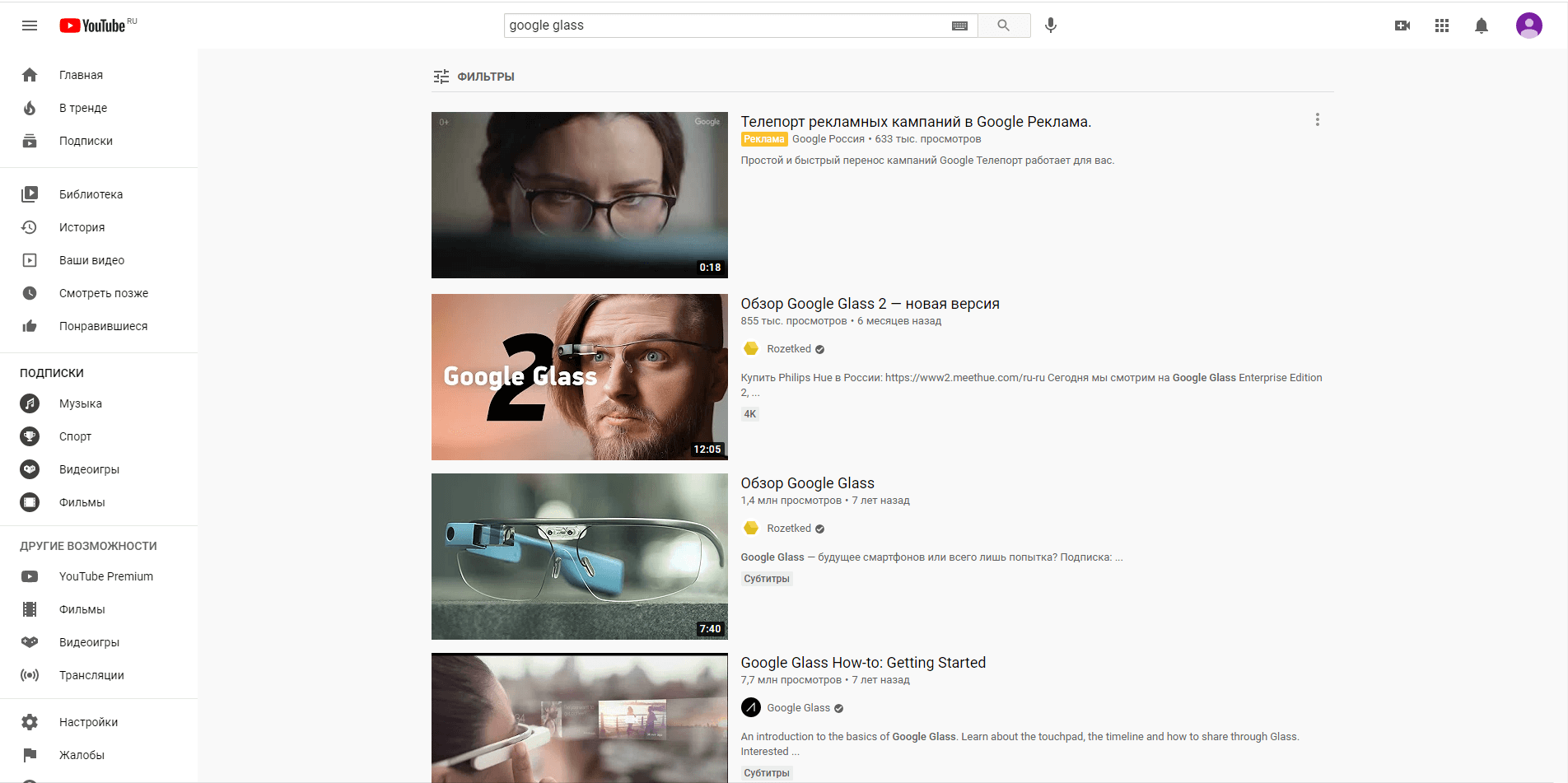Click the Ваши видео play icon
Viewport: 1568px width, 783px height.
click(30, 260)
